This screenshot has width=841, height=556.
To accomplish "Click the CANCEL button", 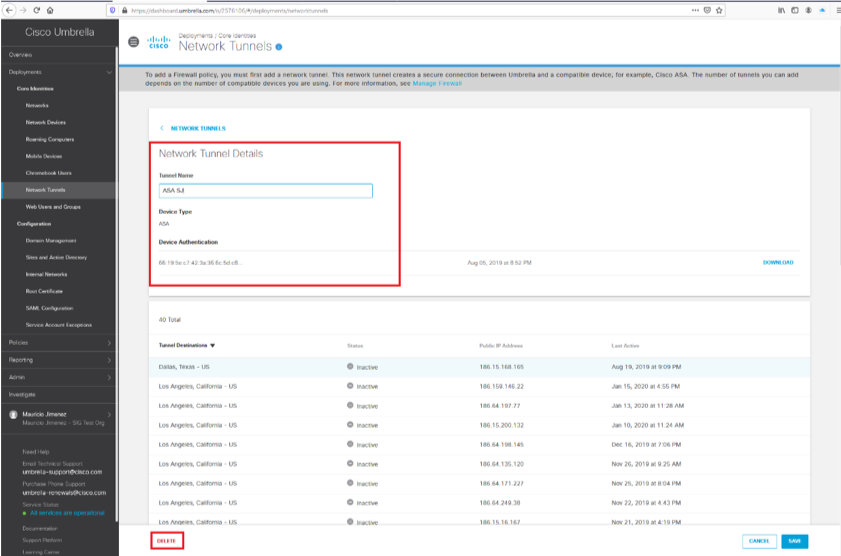I will click(x=759, y=541).
